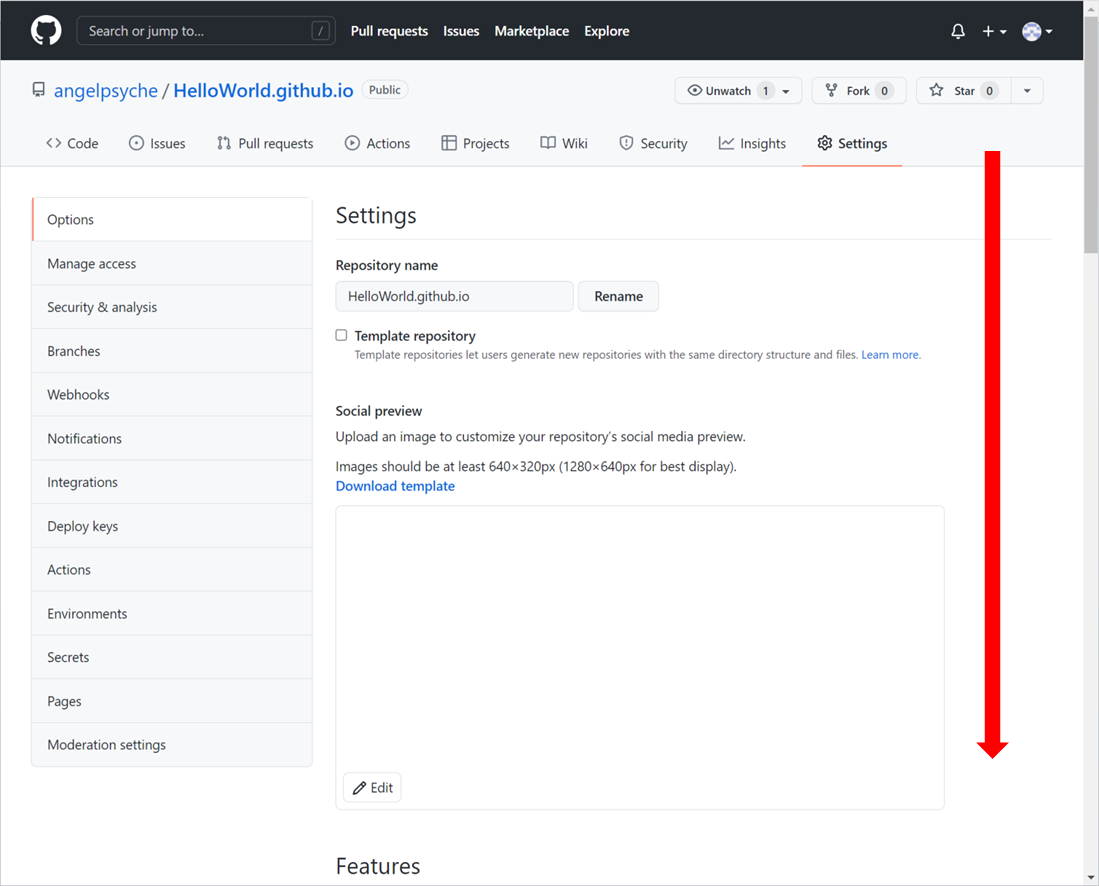Go to Marketplace
The width and height of the screenshot is (1099, 886).
[532, 31]
